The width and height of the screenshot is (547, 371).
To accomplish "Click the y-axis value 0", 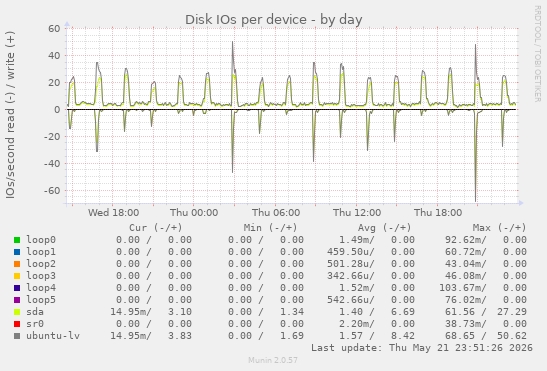I will [x=57, y=110].
